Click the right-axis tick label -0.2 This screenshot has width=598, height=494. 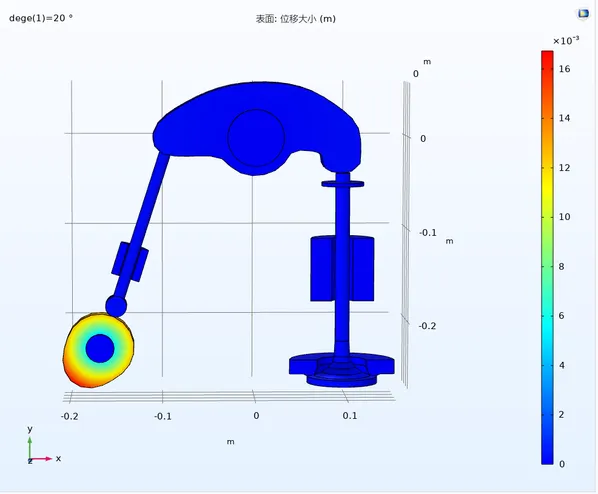pos(427,326)
